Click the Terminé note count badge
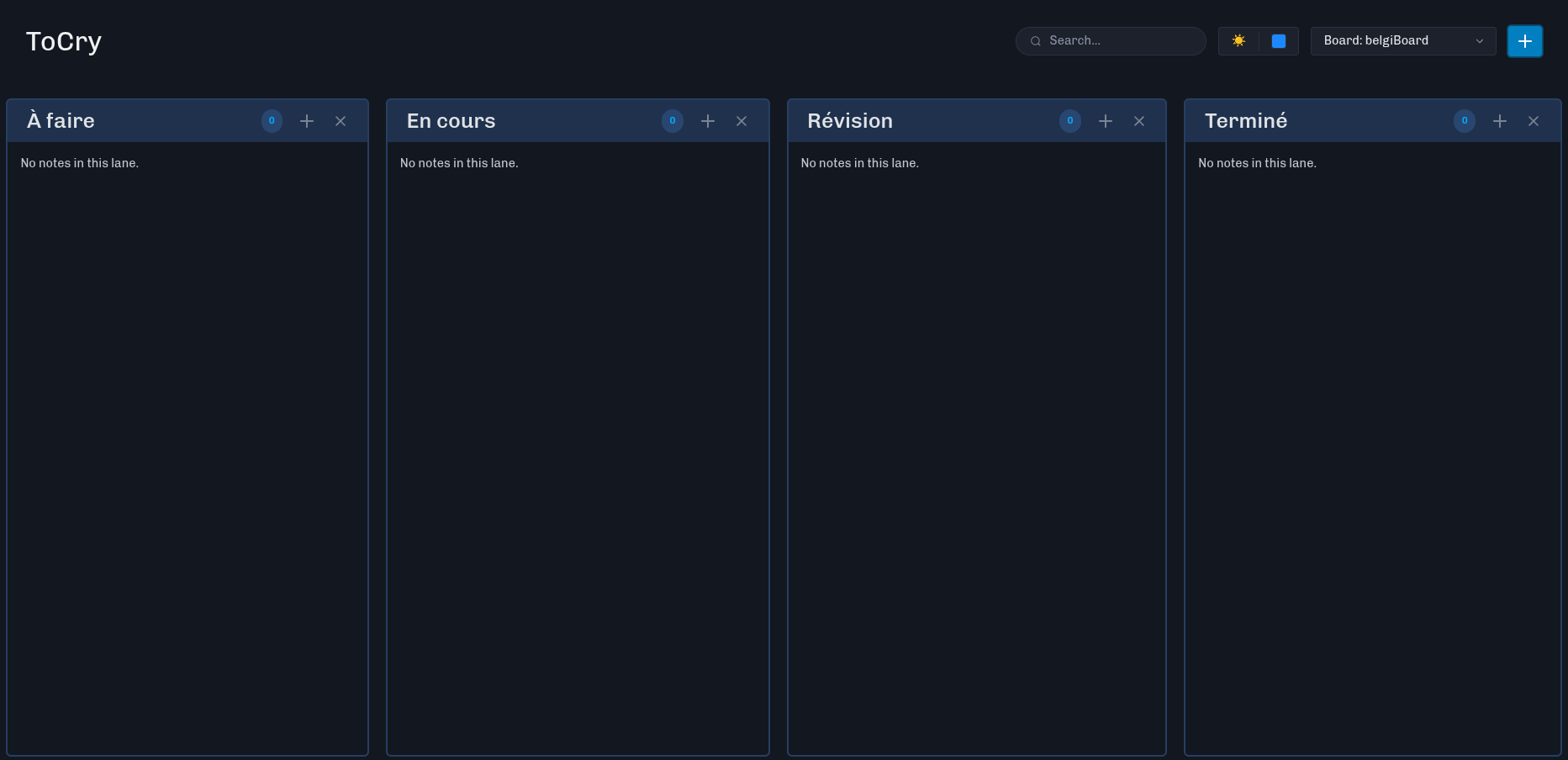Screen dimensions: 1568x760 pos(1465,121)
